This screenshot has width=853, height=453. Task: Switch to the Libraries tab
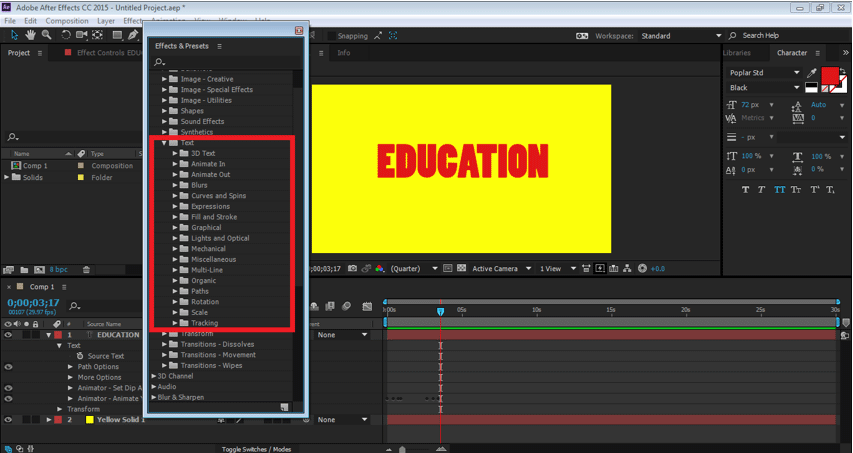point(737,53)
